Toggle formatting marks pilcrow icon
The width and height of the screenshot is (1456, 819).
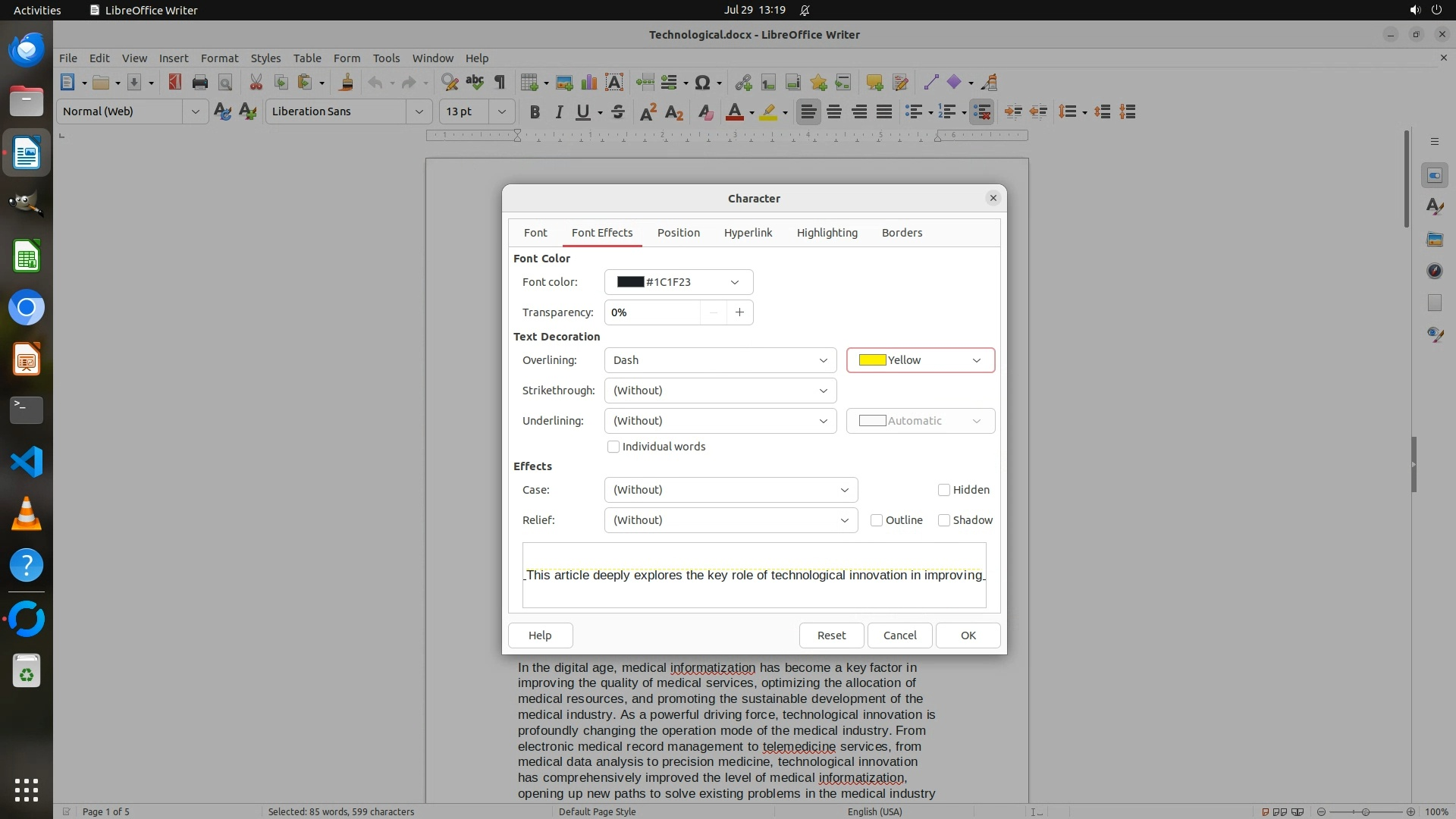coord(500,83)
